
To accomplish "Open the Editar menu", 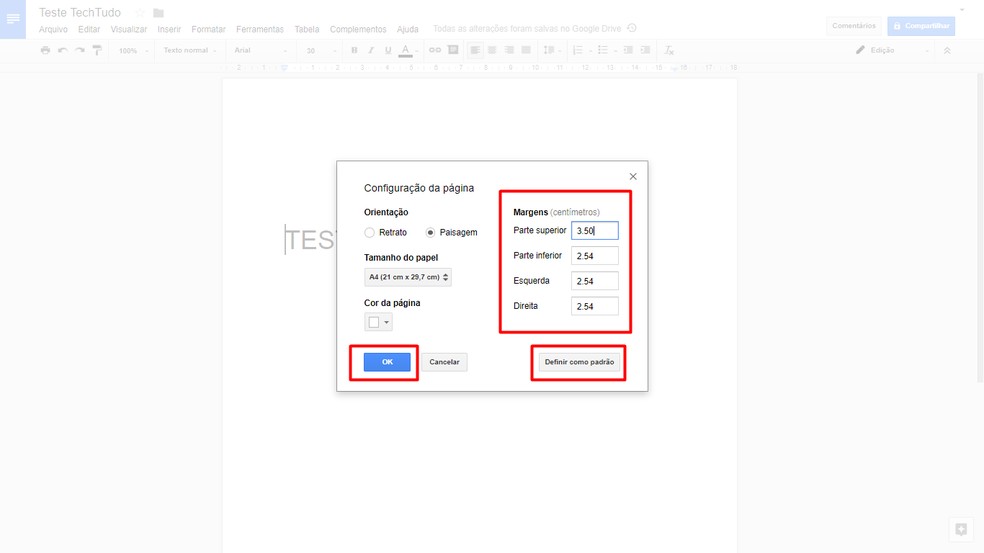I will 89,29.
